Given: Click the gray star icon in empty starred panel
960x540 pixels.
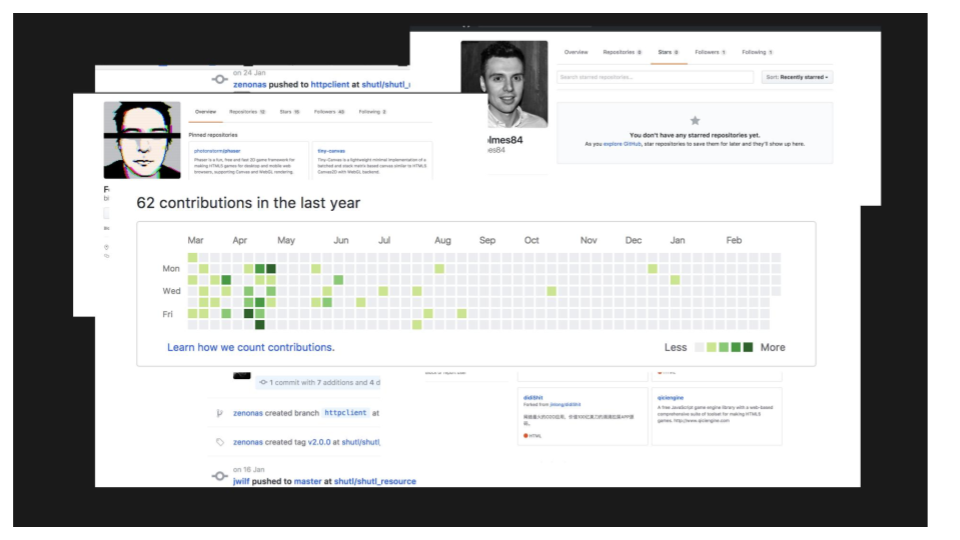Looking at the screenshot, I should (695, 121).
